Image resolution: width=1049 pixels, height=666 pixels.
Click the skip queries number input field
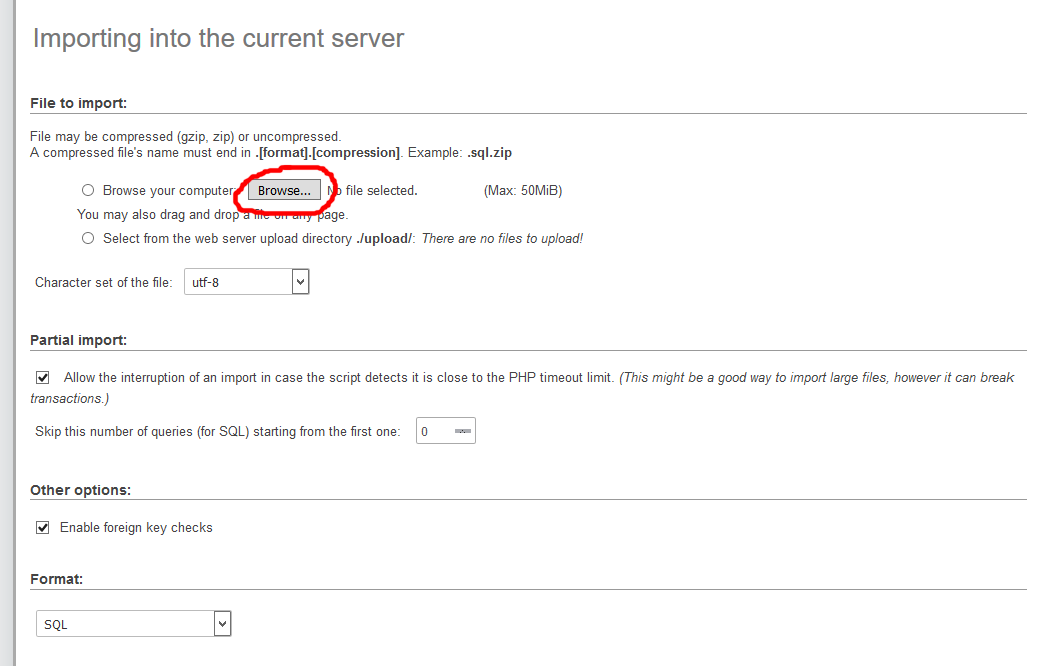[435, 431]
